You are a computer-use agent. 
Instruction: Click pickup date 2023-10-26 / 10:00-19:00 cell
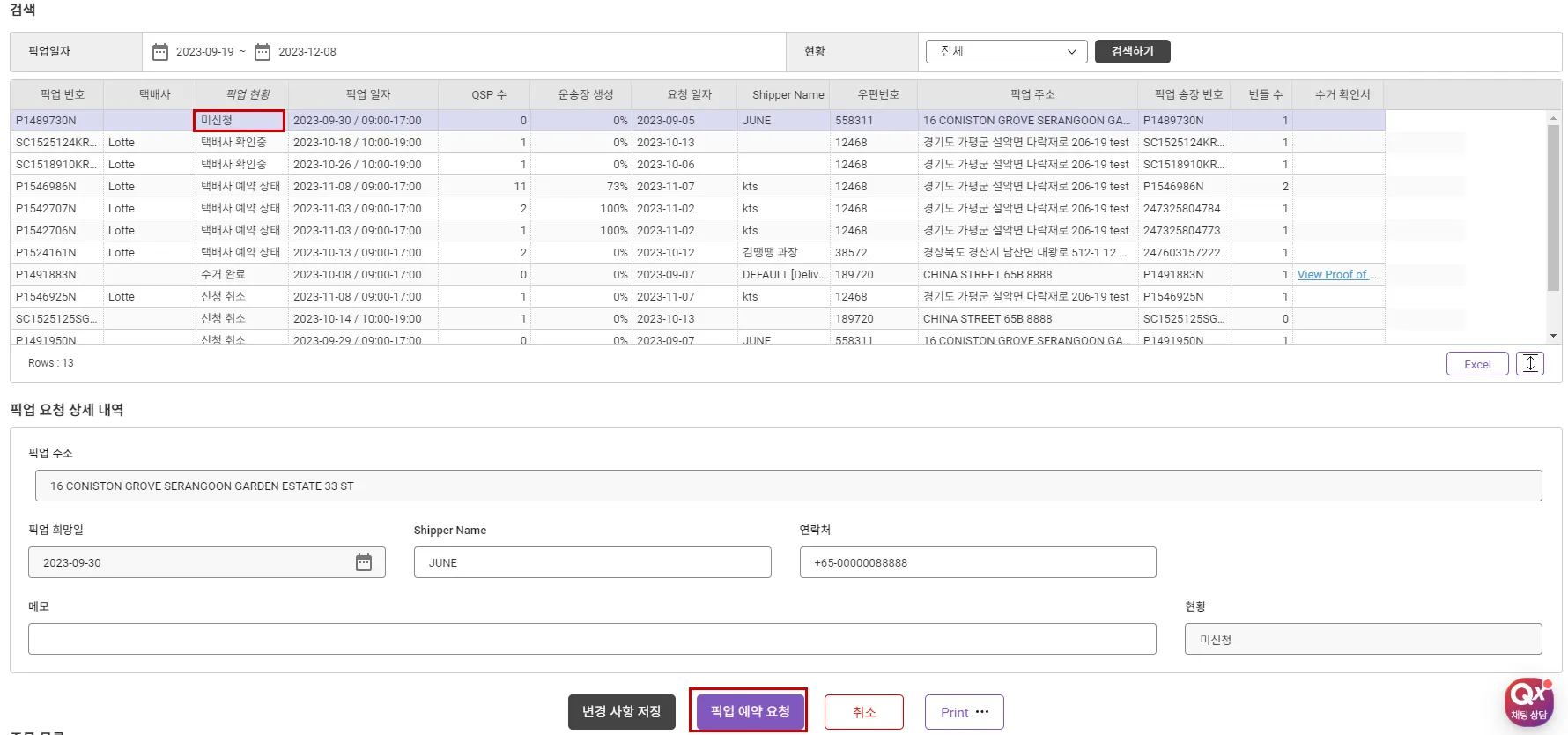click(x=363, y=165)
